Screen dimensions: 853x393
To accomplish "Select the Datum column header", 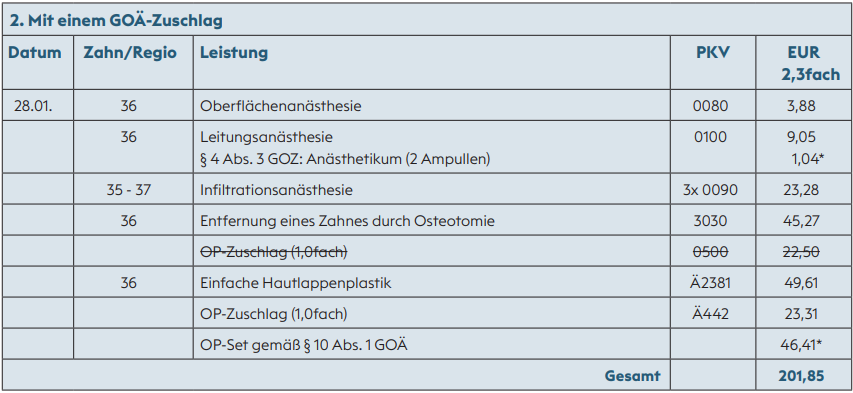I will (35, 53).
